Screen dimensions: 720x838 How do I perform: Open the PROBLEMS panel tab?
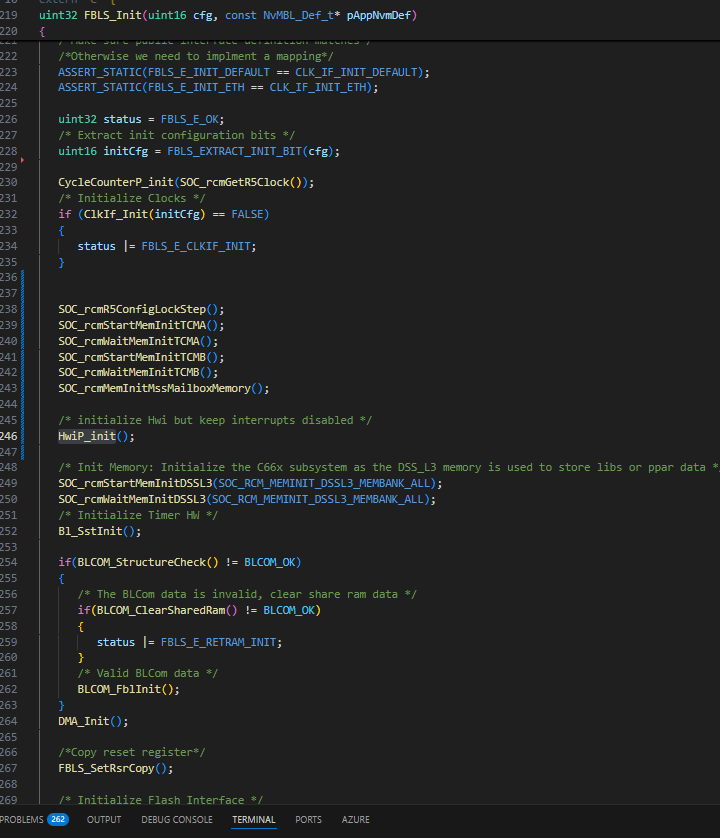[x=33, y=819]
